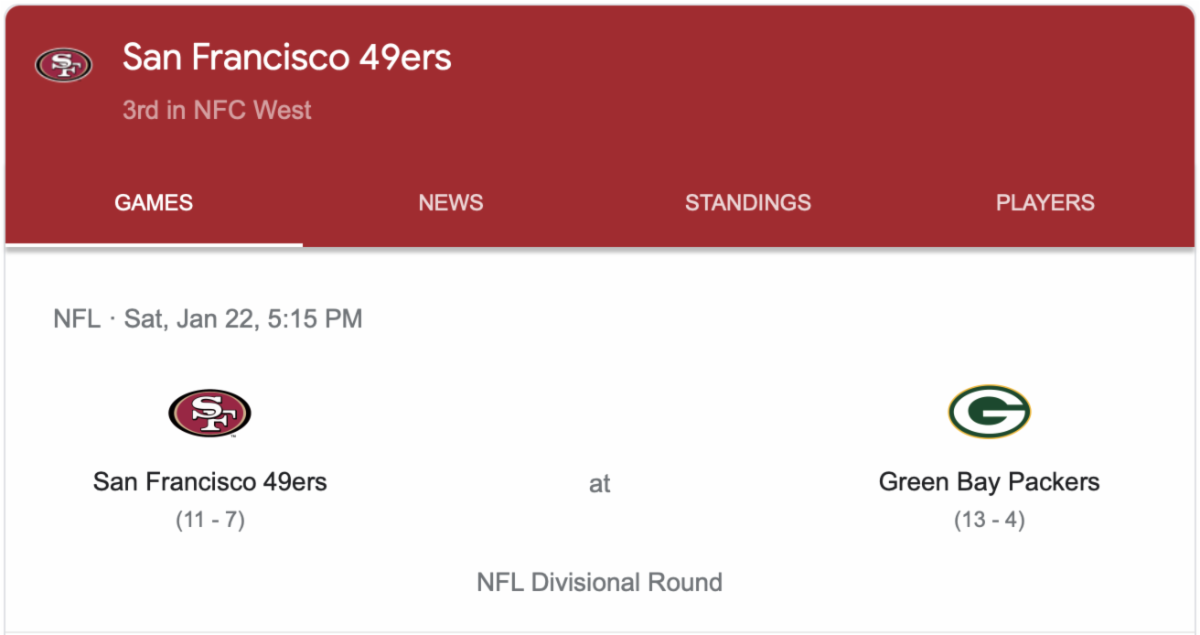Image resolution: width=1200 pixels, height=635 pixels.
Task: Click the 49ers logo in game card
Action: point(209,413)
